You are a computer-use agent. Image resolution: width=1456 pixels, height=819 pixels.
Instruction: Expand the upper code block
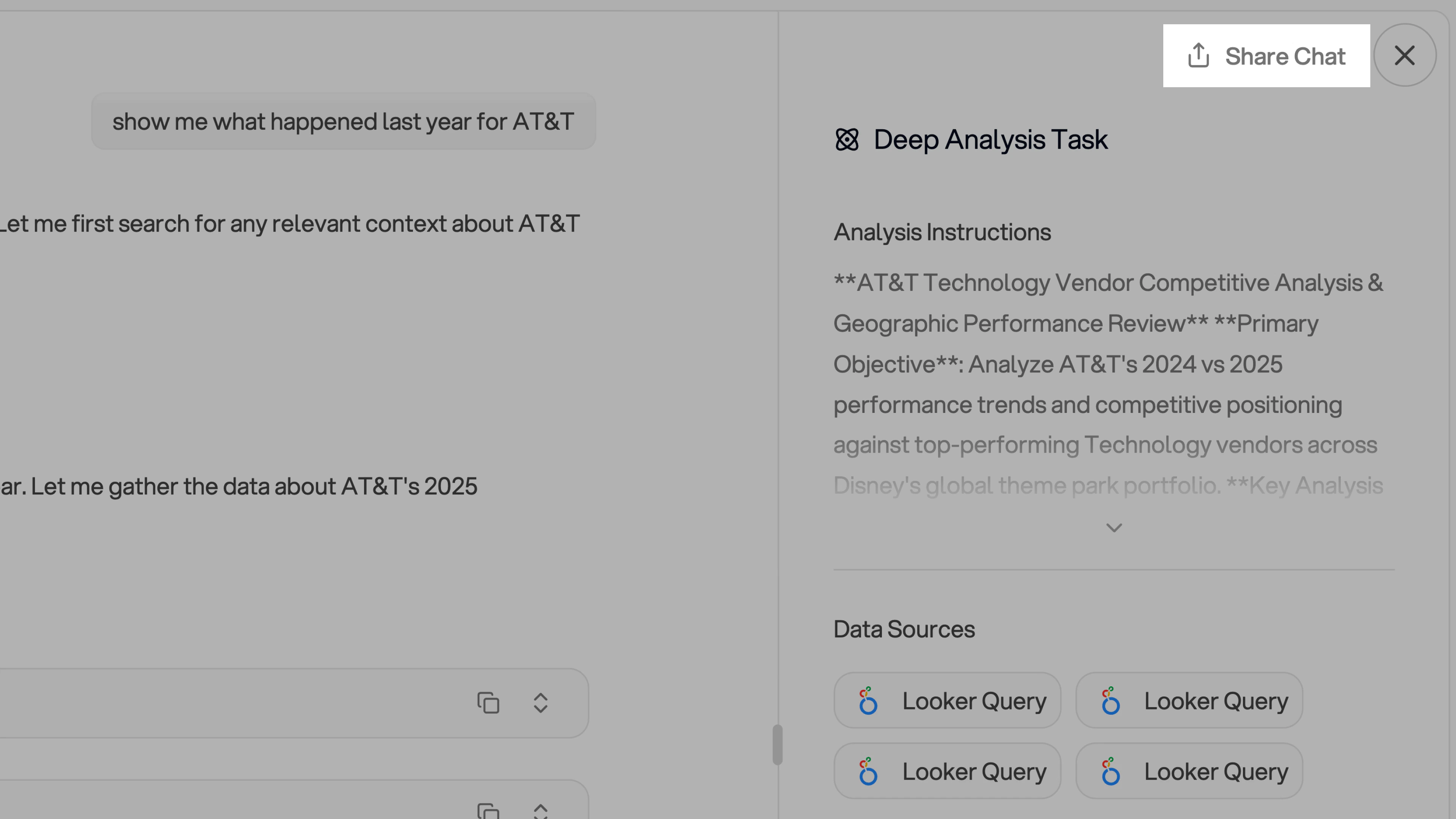click(x=540, y=703)
